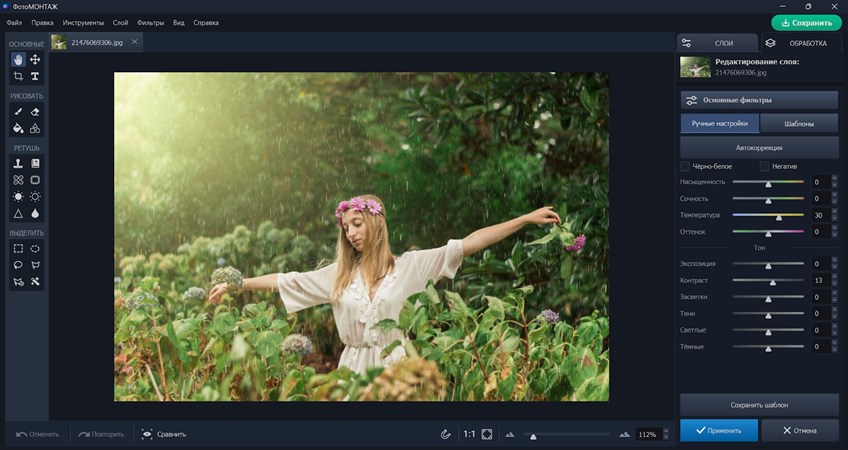Pick the Brush drawing tool

[18, 112]
